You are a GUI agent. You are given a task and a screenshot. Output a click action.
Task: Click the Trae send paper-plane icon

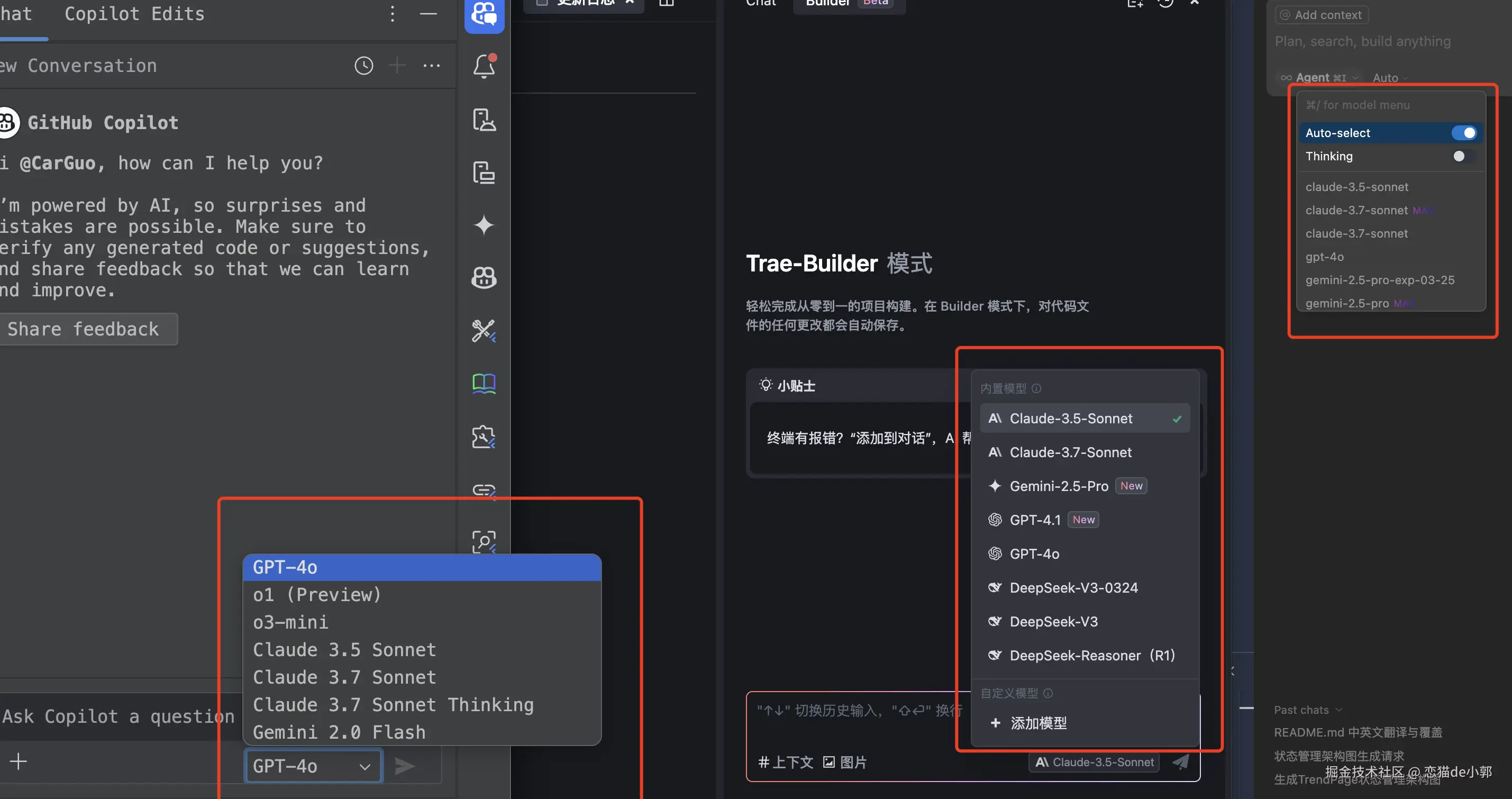tap(1180, 762)
